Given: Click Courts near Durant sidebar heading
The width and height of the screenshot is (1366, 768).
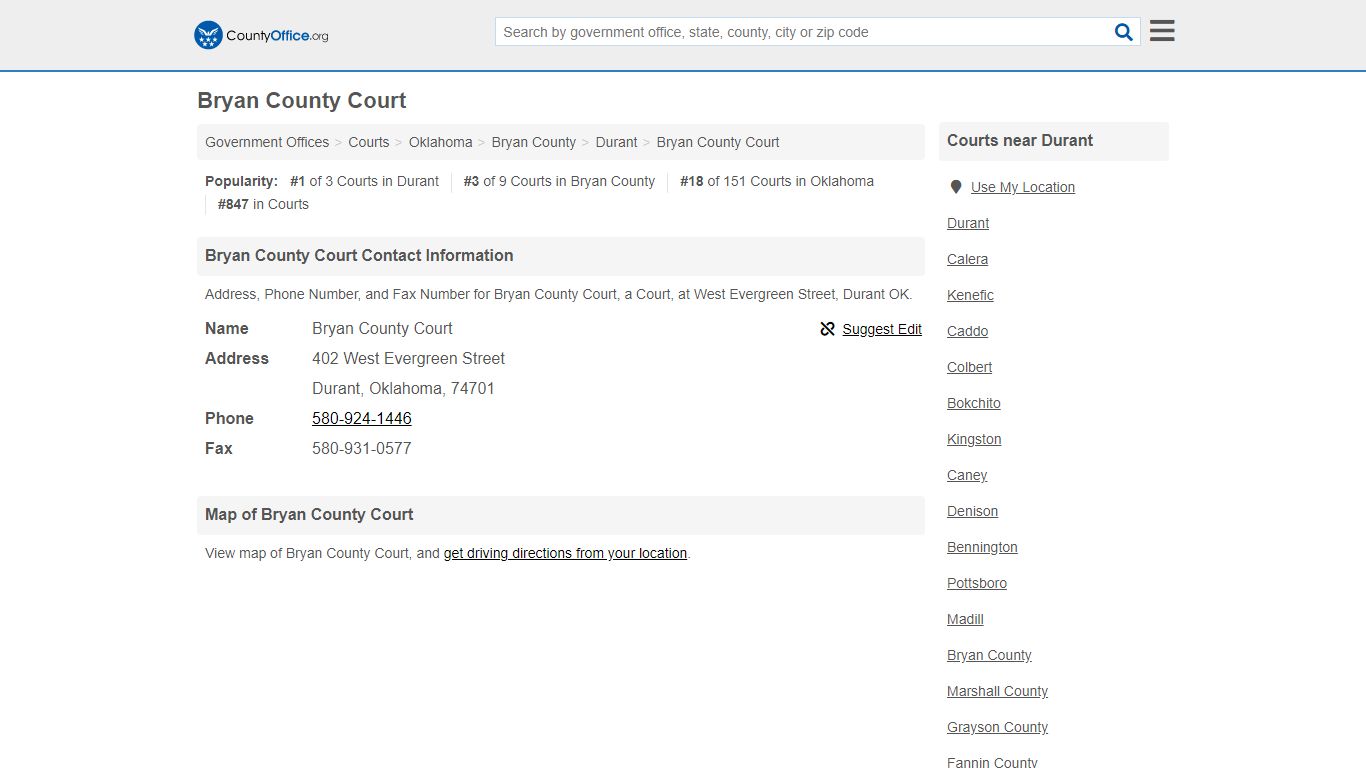Looking at the screenshot, I should 1020,141.
